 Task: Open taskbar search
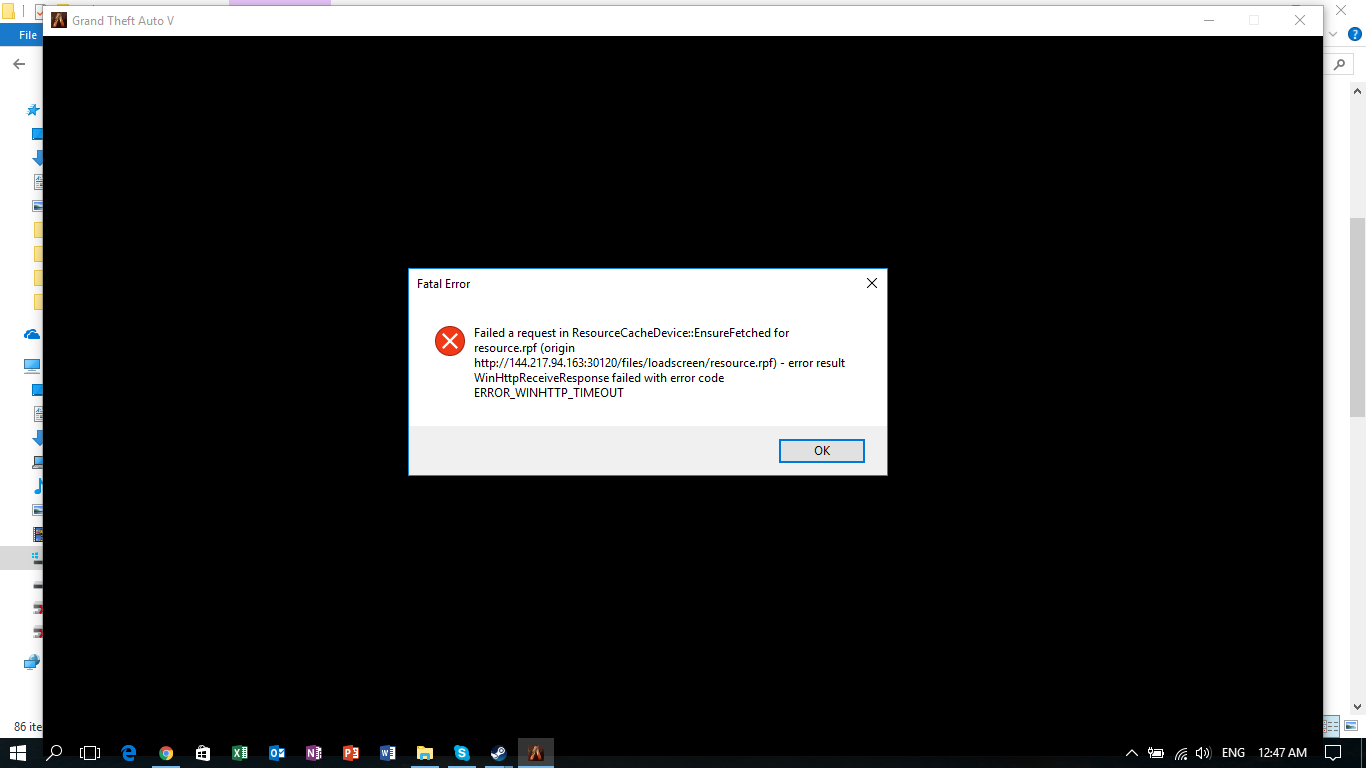pos(55,753)
